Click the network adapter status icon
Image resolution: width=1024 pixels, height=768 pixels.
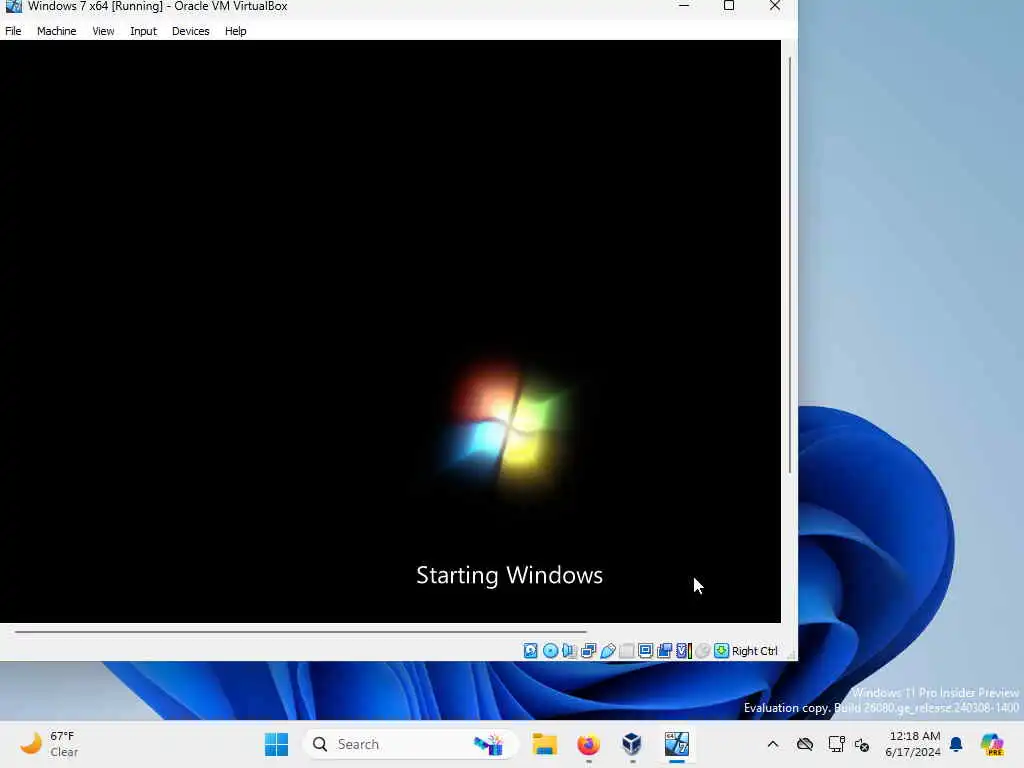pos(588,650)
